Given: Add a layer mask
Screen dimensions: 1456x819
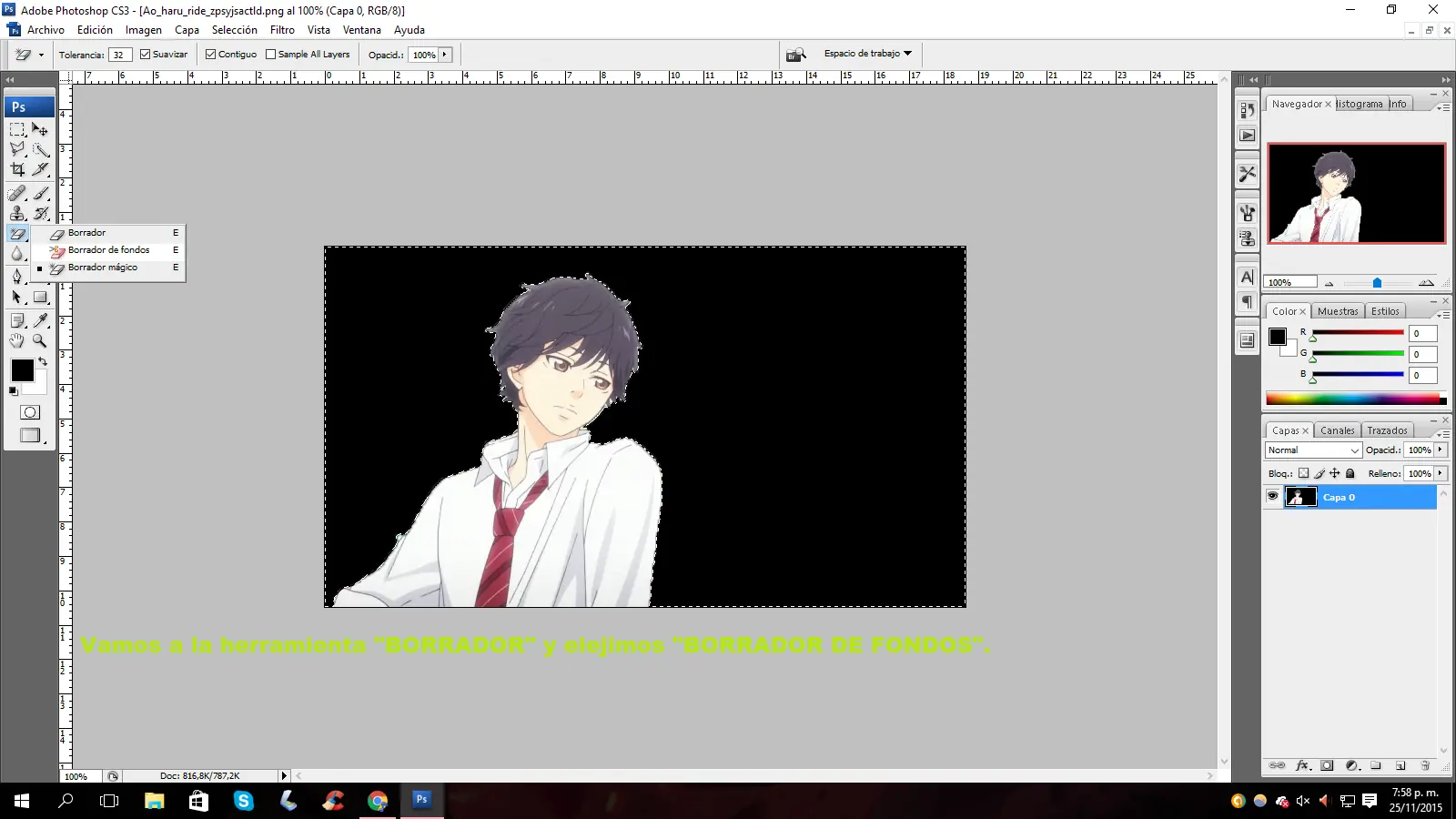Looking at the screenshot, I should click(x=1327, y=766).
